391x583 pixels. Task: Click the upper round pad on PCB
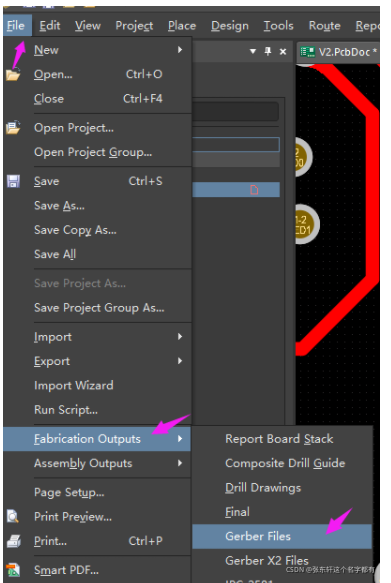303,157
